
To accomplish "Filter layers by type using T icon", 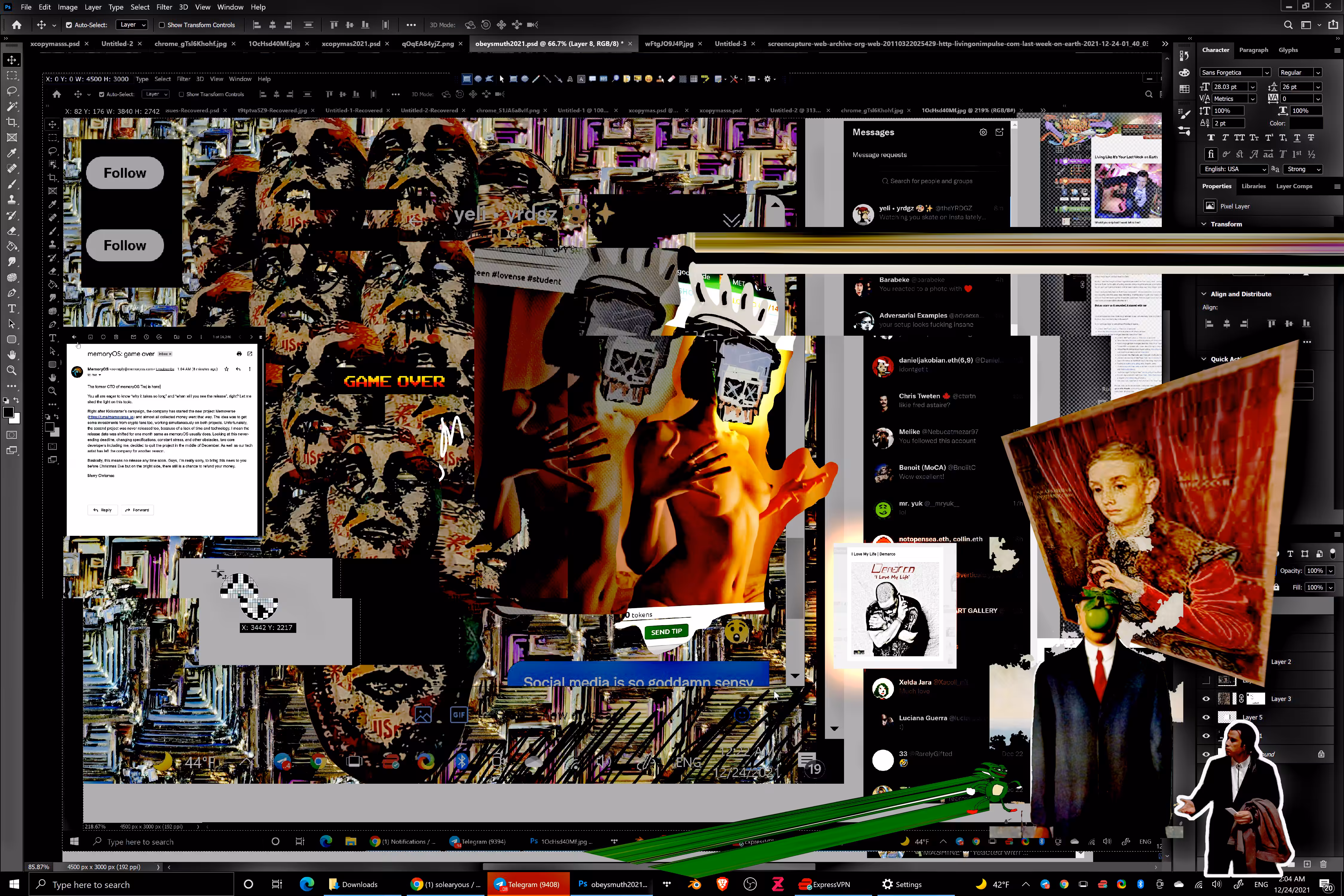I will point(1290,554).
